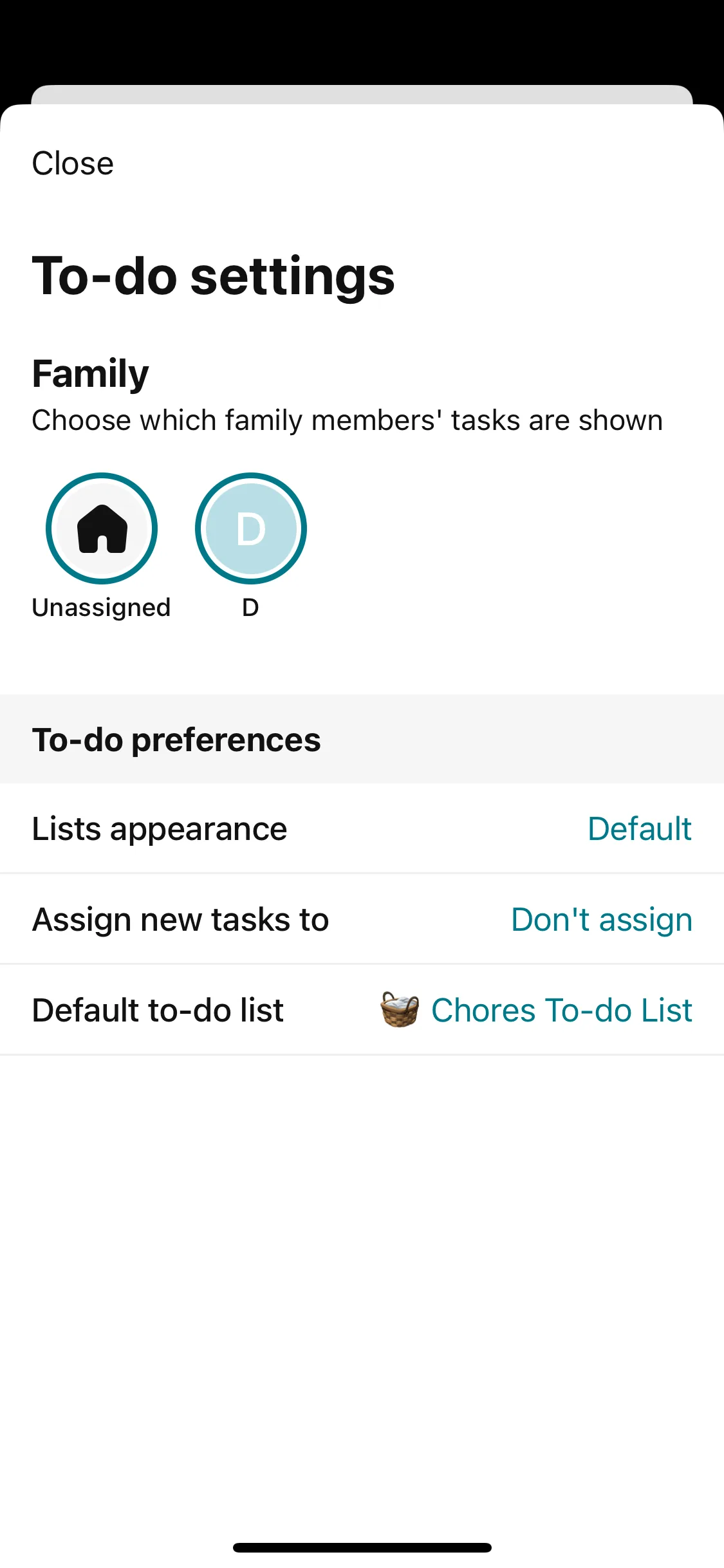724x1568 pixels.
Task: Tap the home indicator bar
Action: click(x=362, y=1547)
